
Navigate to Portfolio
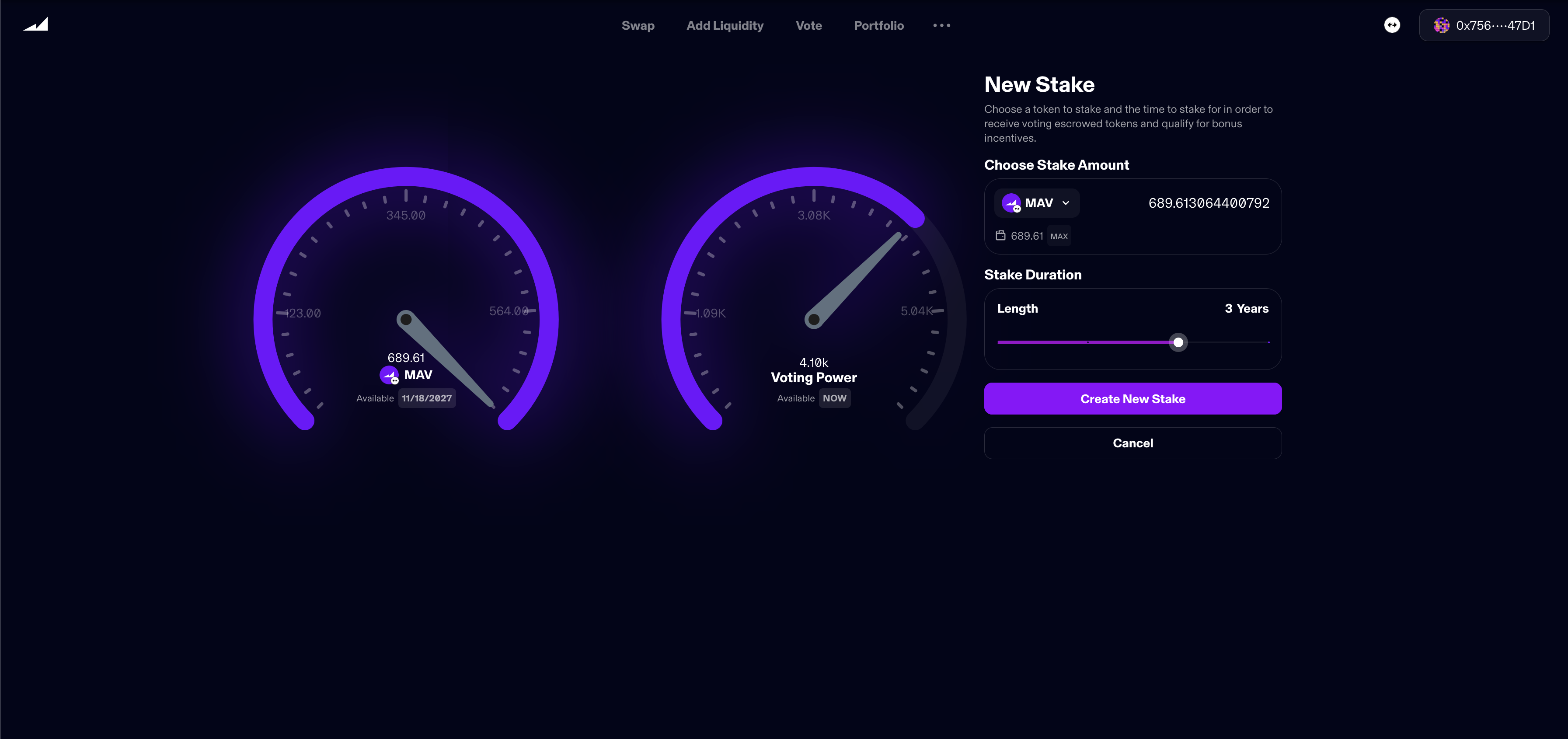coord(878,25)
